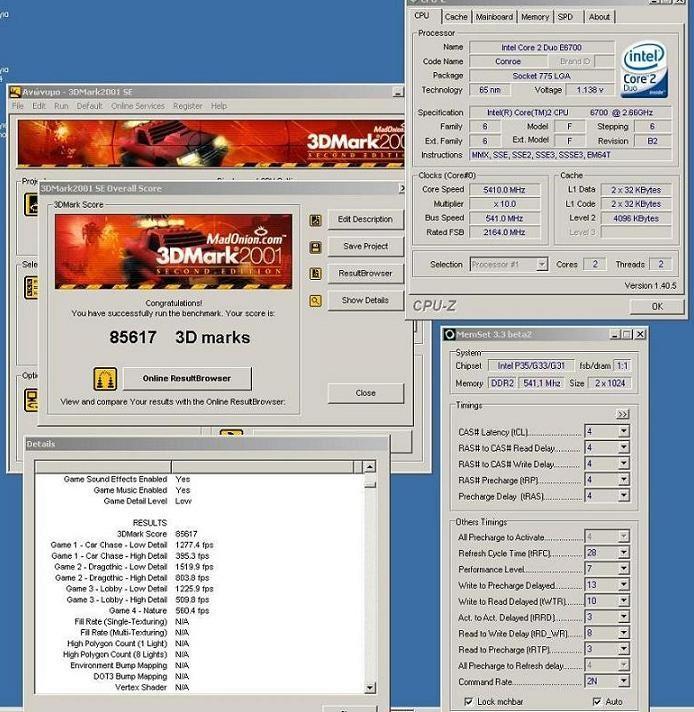
Task: Open the Performance Level dropdown
Action: pos(624,568)
